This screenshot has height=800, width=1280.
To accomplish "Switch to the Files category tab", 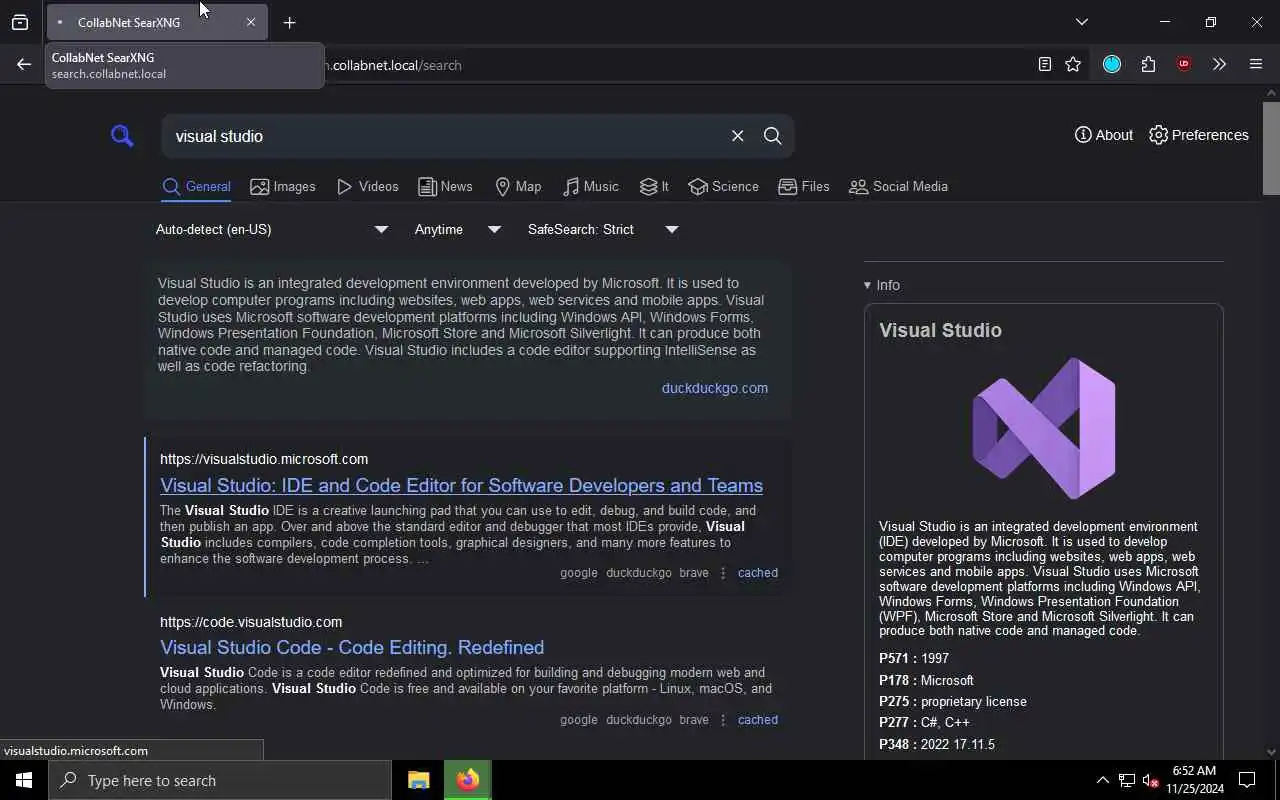I will coord(804,186).
